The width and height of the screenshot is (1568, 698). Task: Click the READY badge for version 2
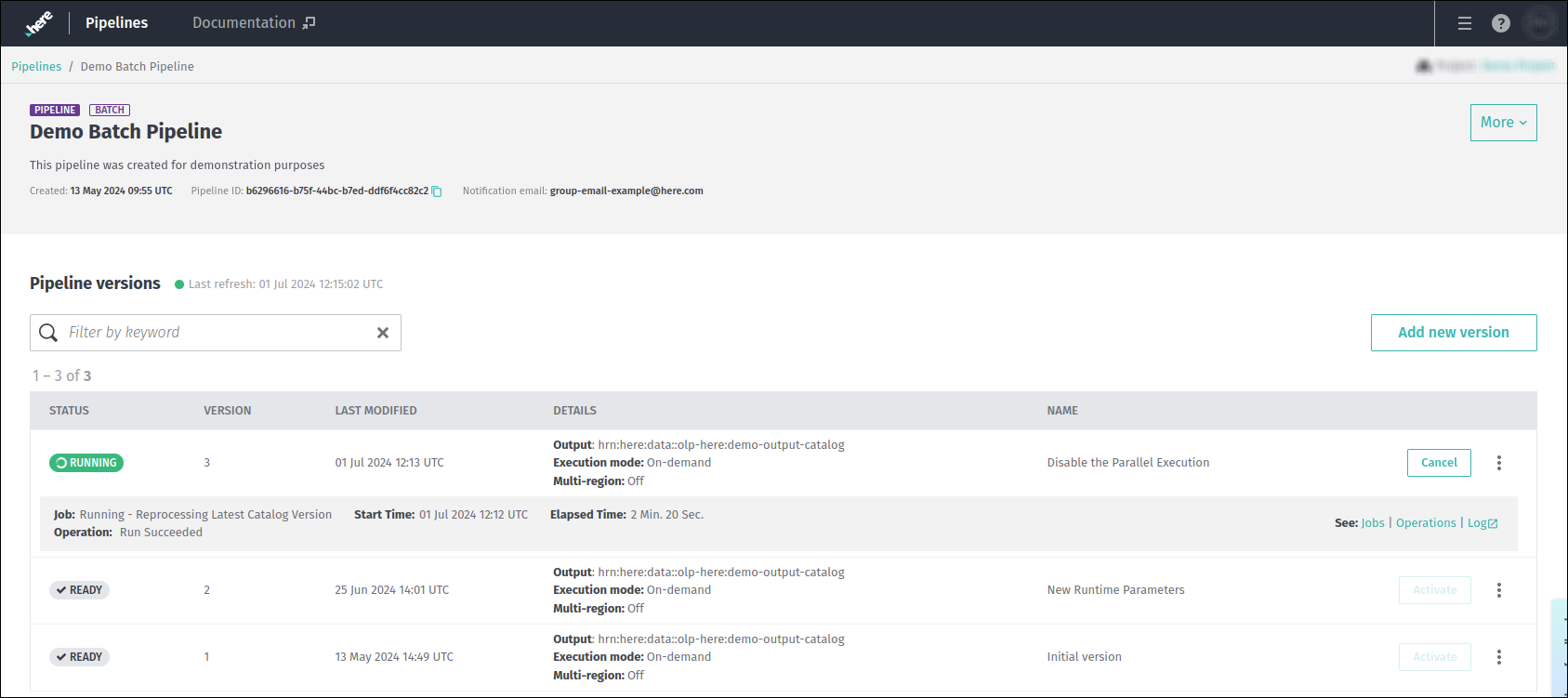[x=79, y=590]
